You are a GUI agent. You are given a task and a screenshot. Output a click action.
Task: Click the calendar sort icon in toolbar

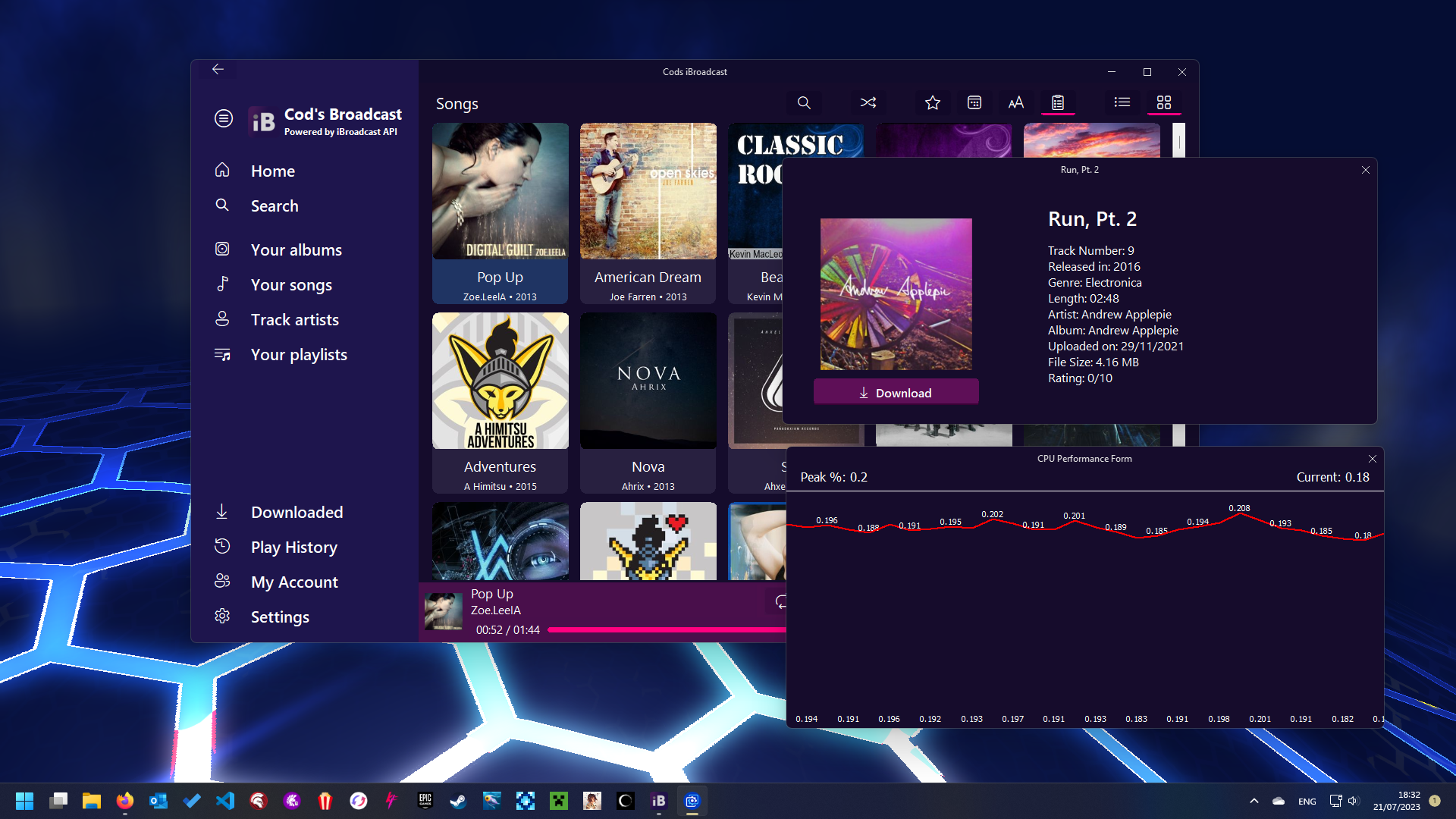(x=974, y=102)
